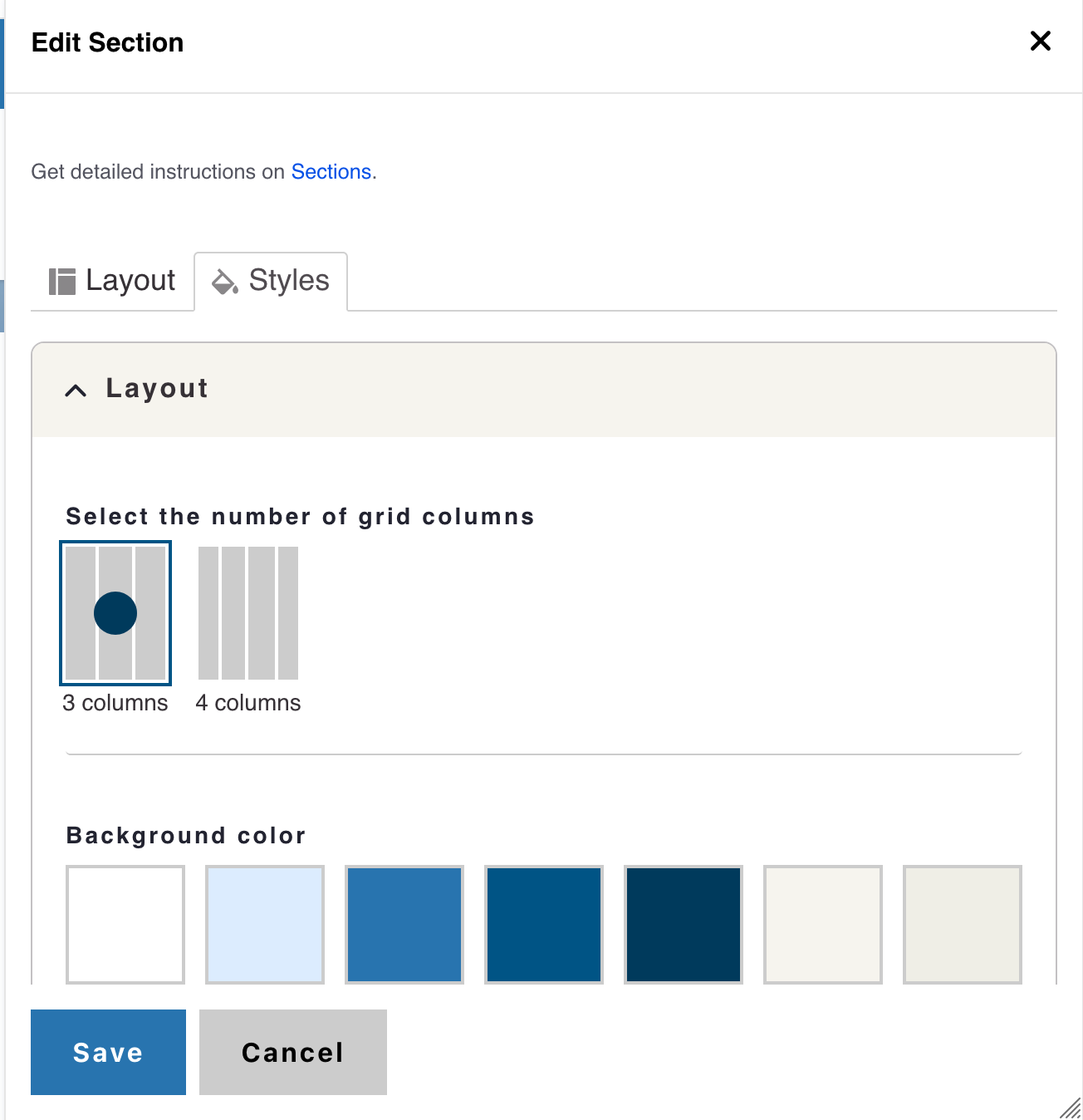Choose the light beige background swatch
This screenshot has width=1083, height=1120.
click(963, 924)
